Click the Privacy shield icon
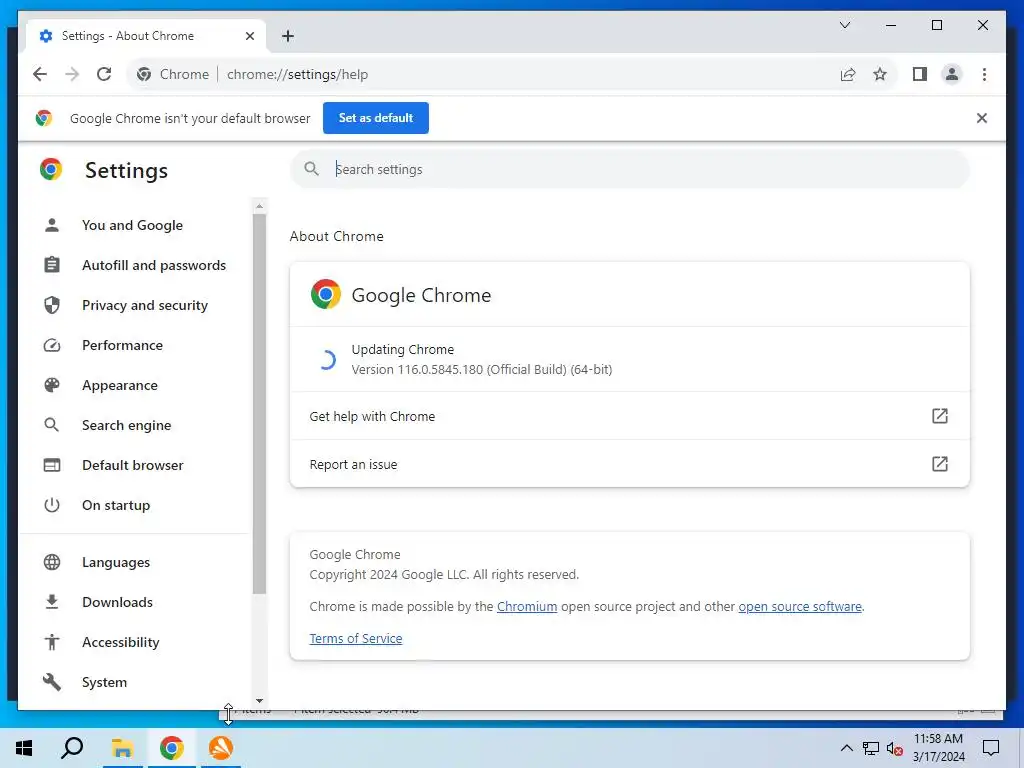The height and width of the screenshot is (768, 1024). (52, 305)
